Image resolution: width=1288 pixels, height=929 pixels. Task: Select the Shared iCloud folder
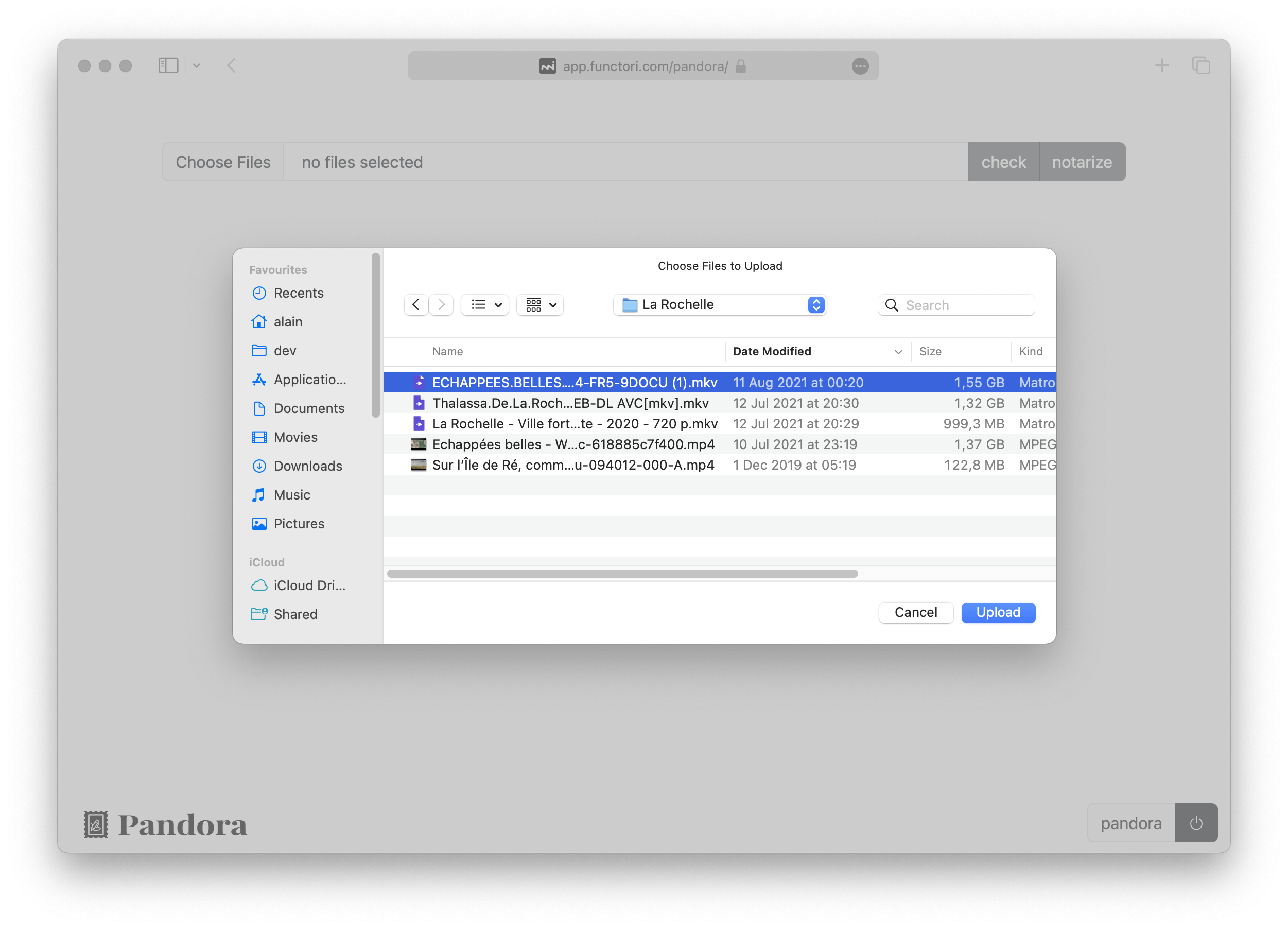coord(295,614)
